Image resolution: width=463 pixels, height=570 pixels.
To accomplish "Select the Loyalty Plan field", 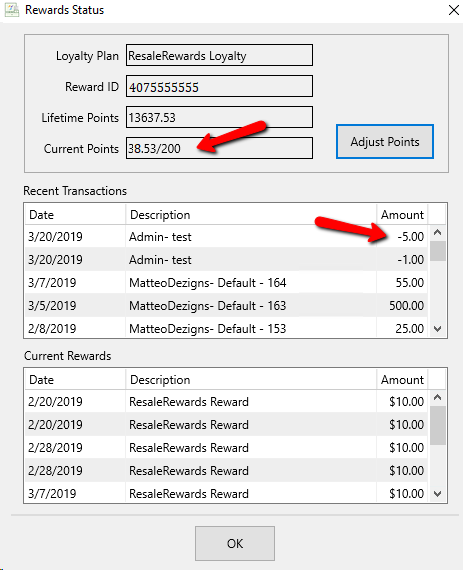I will [219, 55].
